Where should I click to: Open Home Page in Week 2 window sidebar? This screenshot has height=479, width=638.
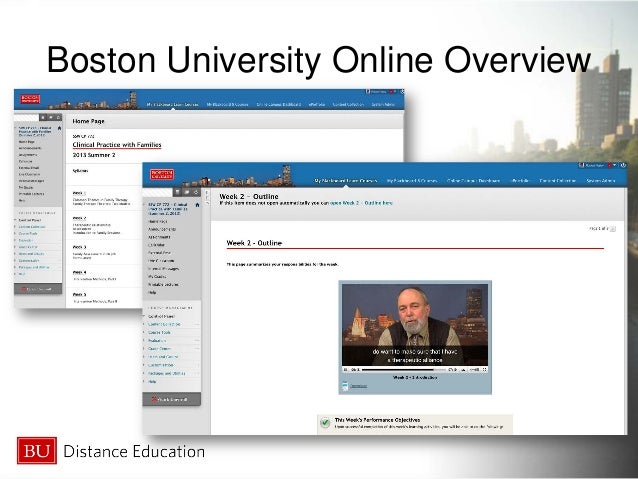coord(157,221)
